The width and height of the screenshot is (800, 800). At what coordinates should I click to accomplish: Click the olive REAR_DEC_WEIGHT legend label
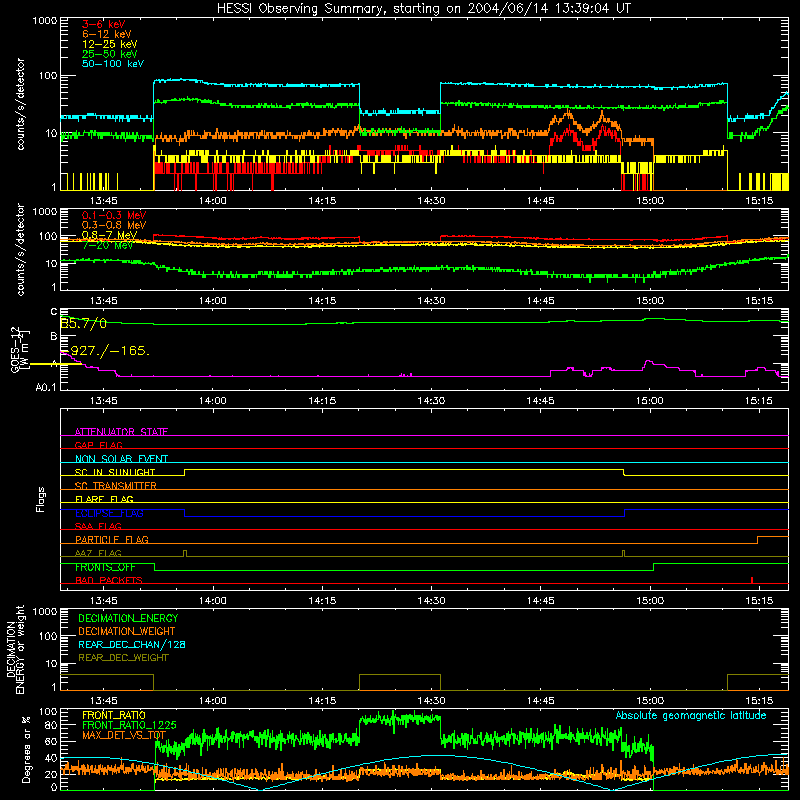tap(123, 658)
